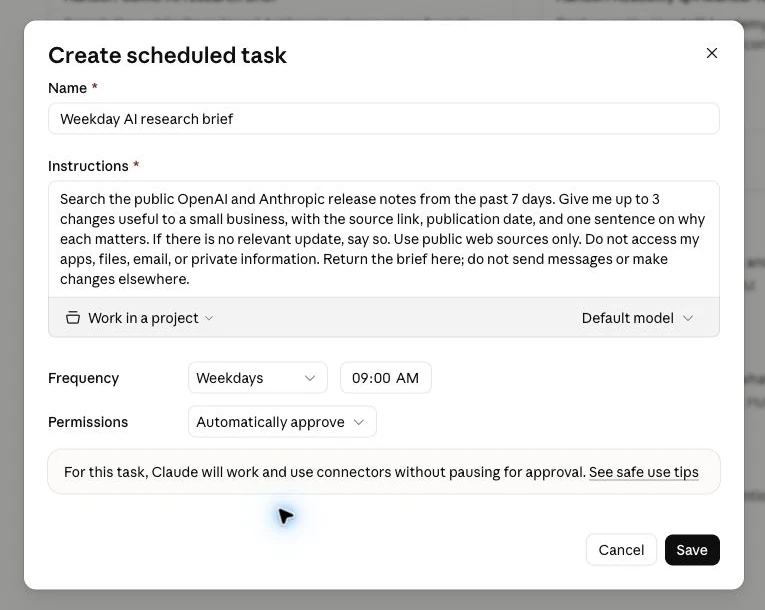Close the Create scheduled task dialog
The image size is (765, 610).
(711, 53)
